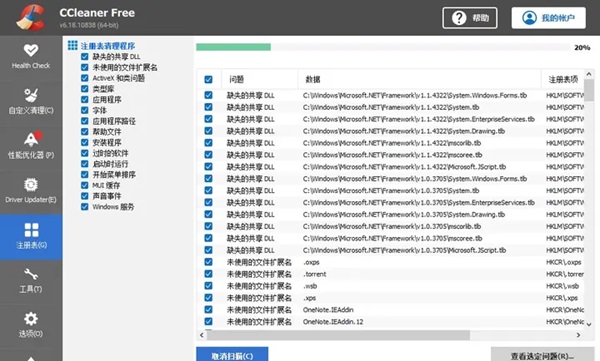Viewport: 600px width, 361px height.
Task: Click the CCleaner logo icon
Action: click(30, 17)
